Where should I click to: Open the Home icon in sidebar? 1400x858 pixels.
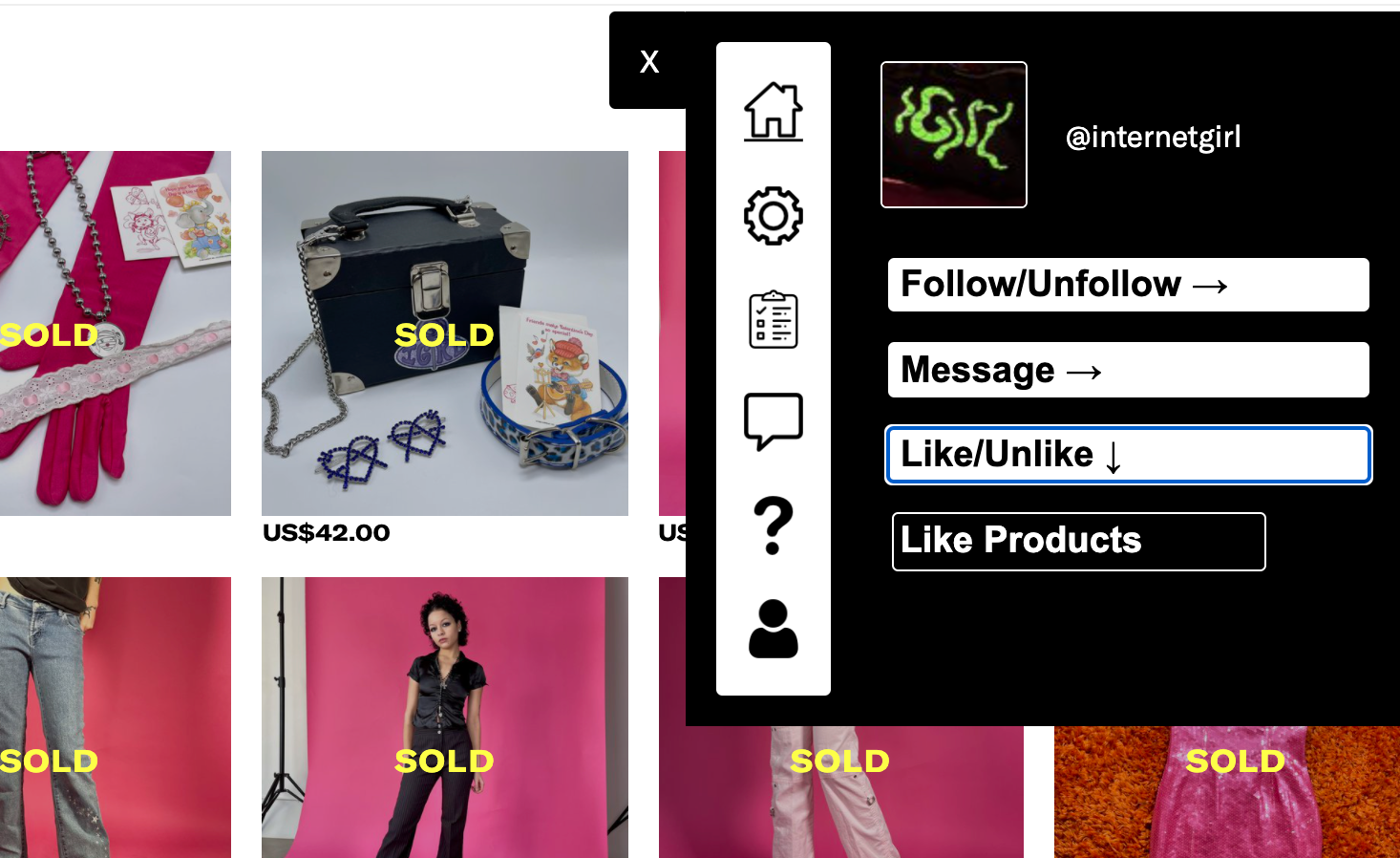point(774,112)
